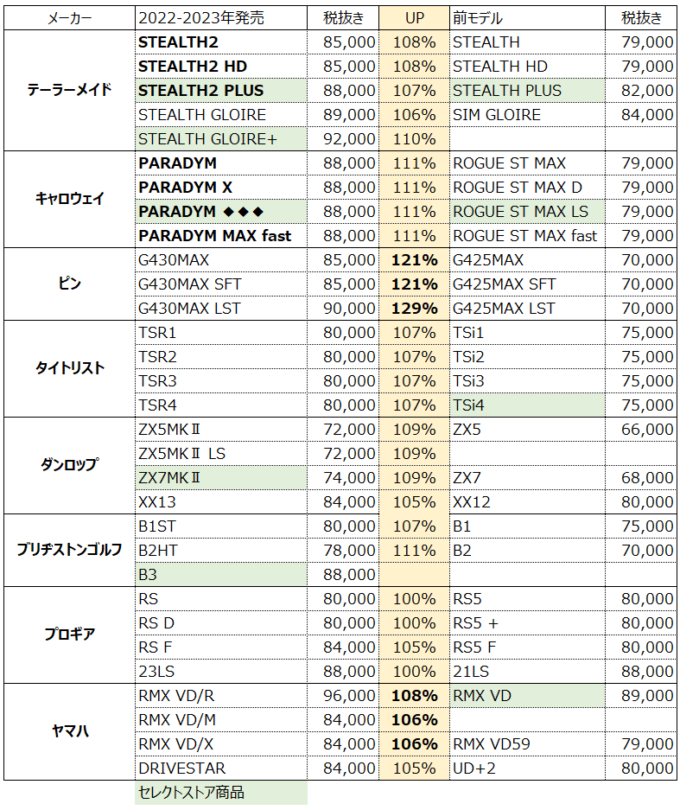Click the メーカー header cell
Viewport: 680px width, 810px height.
69,18
